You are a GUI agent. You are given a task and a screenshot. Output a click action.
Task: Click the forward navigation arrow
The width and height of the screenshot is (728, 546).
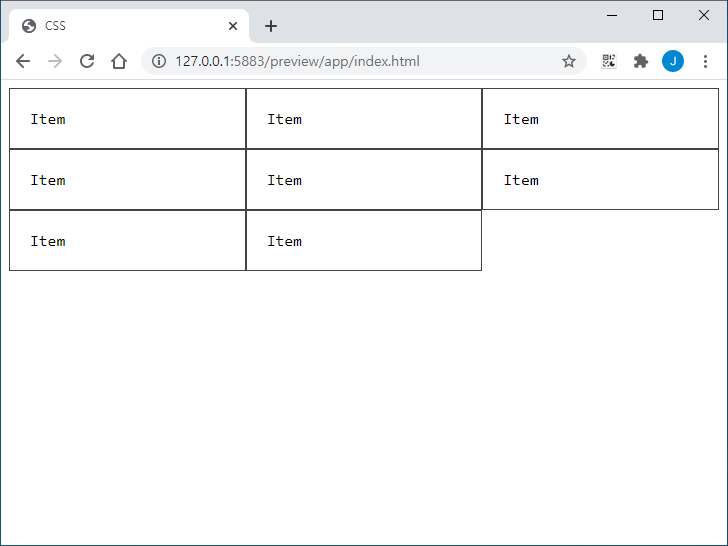(55, 61)
